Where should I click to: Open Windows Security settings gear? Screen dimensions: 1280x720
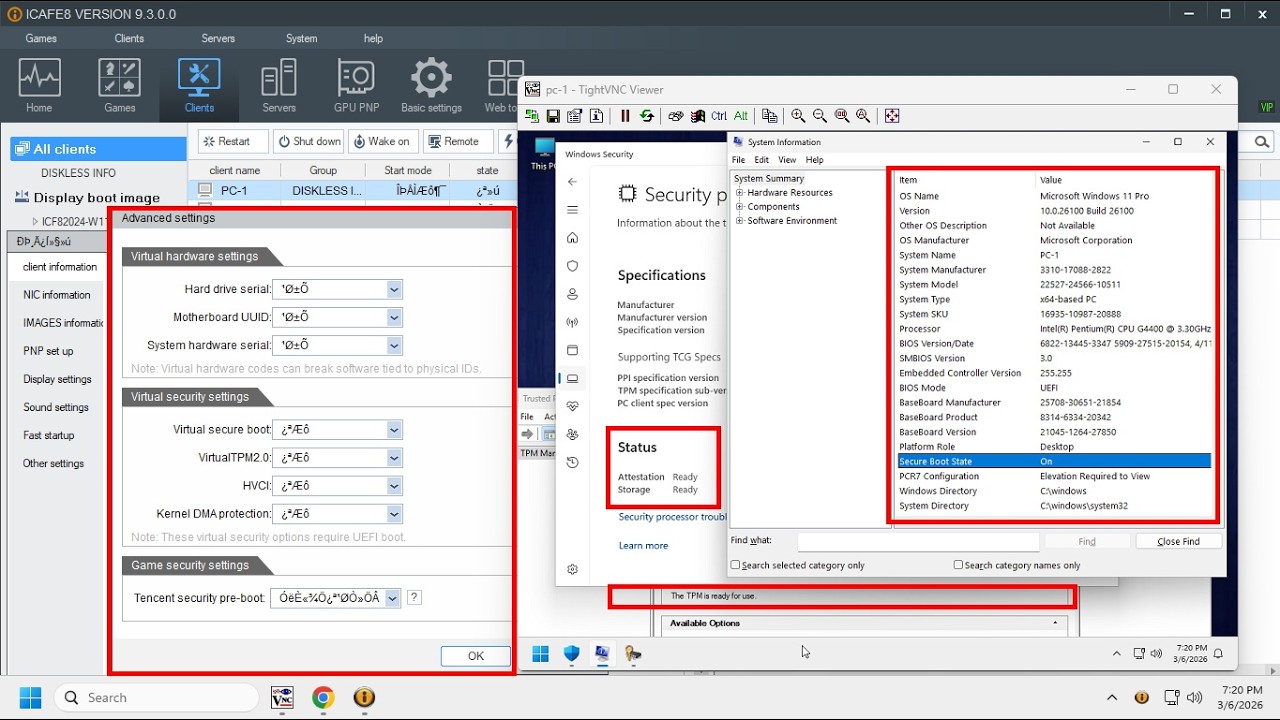(572, 569)
